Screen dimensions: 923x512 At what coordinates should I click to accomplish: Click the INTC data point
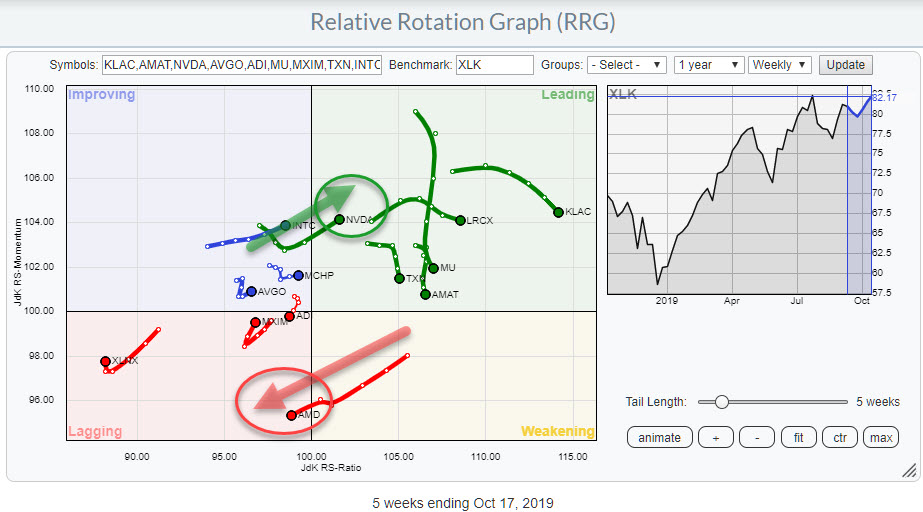point(285,225)
